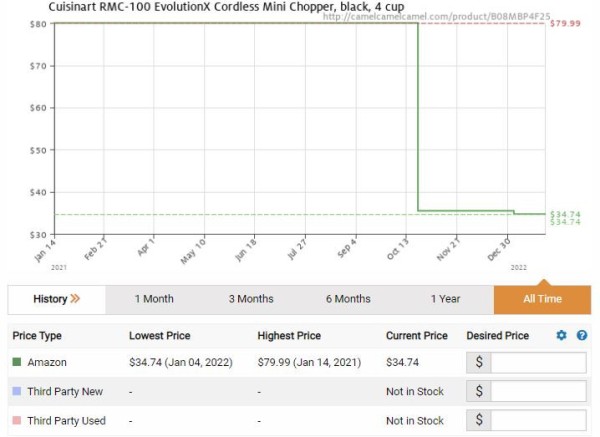Click the lowest price $34.74 (Jan 04, 2022)

(x=181, y=362)
